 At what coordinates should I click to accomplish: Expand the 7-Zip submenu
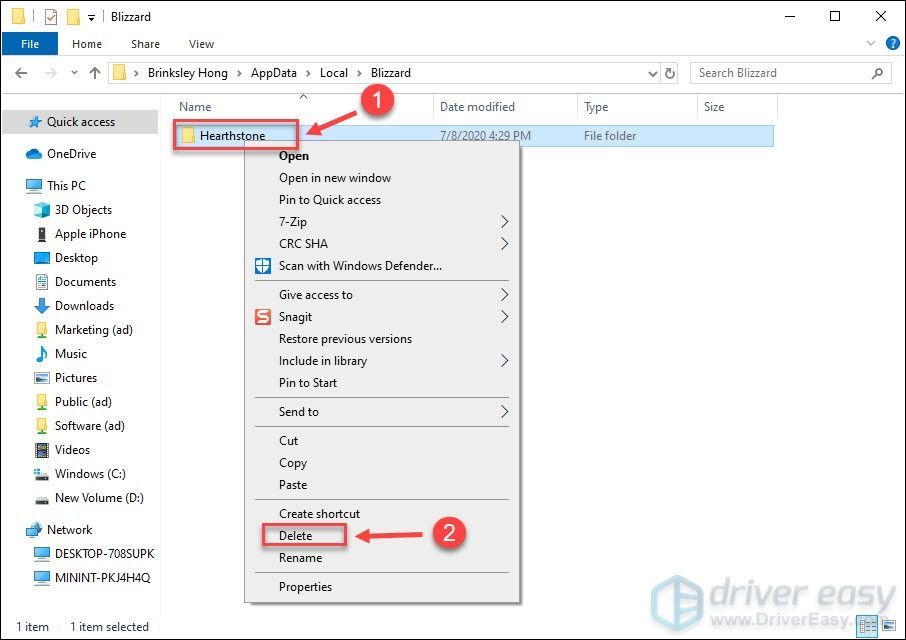point(382,222)
